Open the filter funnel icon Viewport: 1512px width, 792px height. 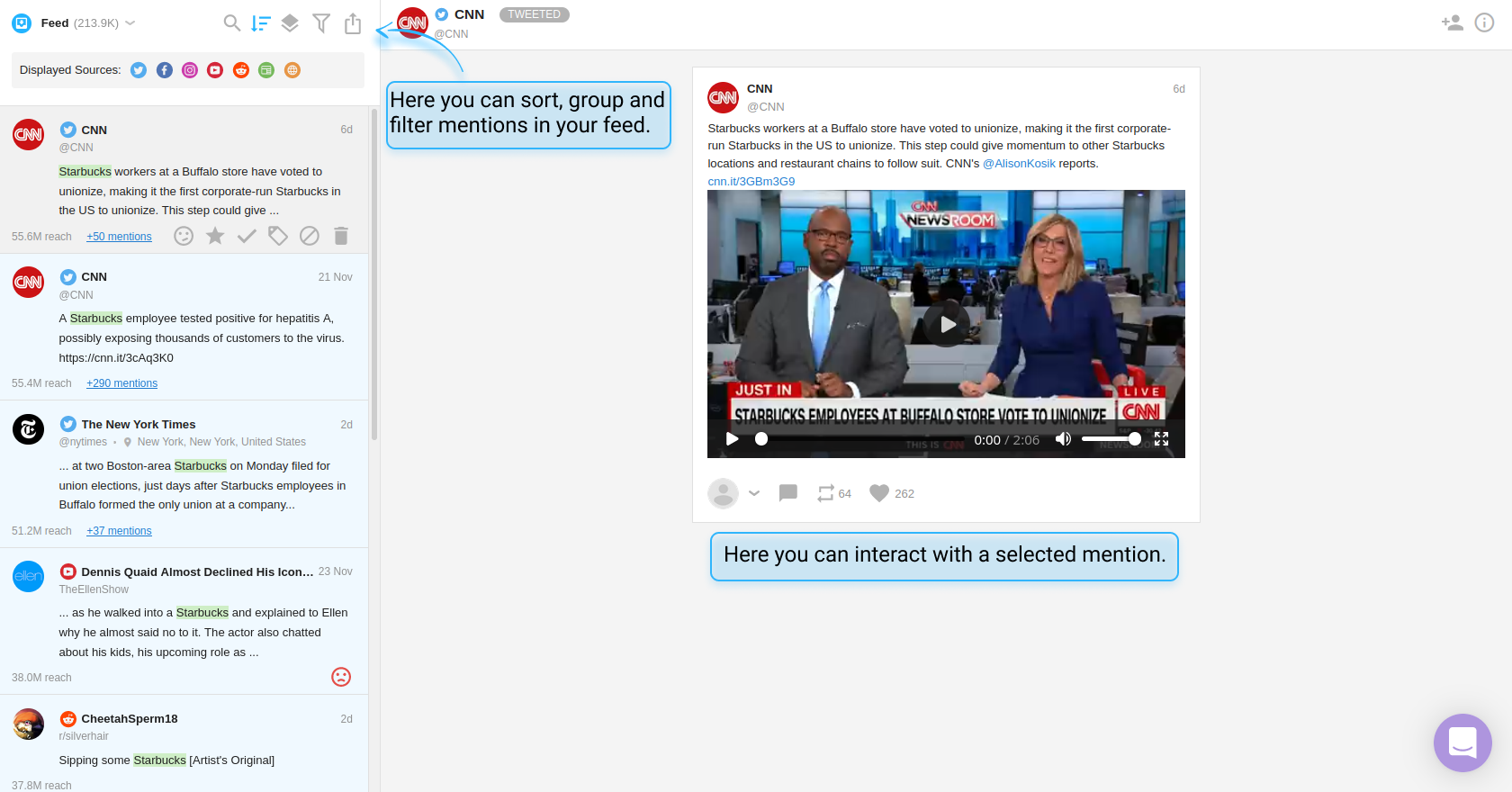click(x=321, y=23)
